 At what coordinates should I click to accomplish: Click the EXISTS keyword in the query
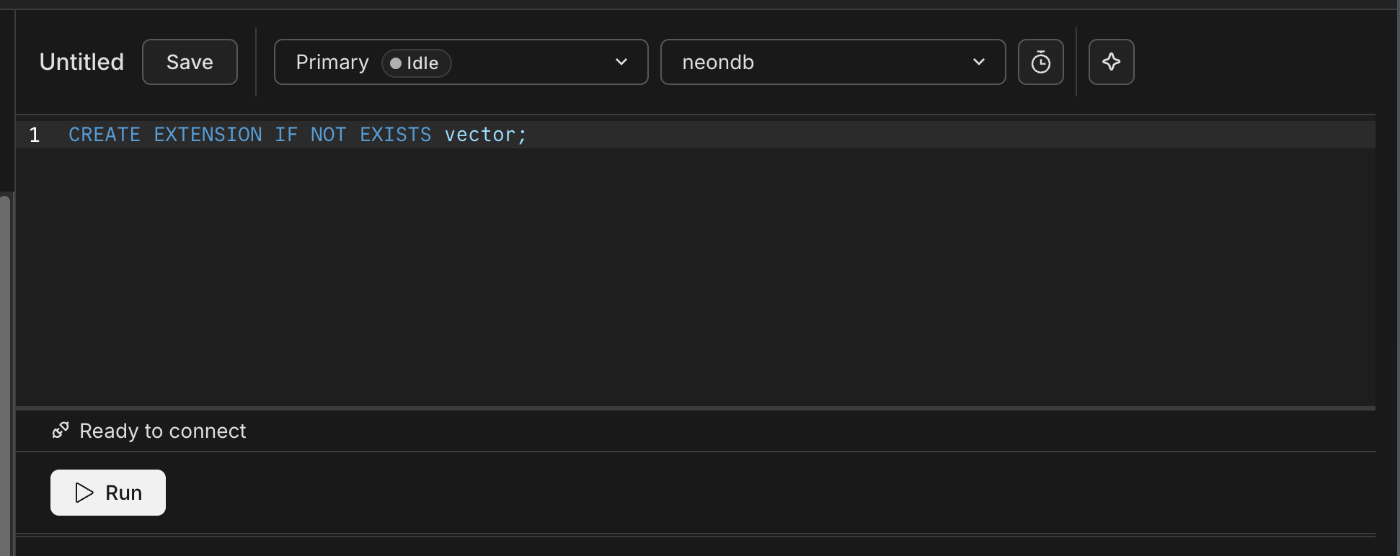click(395, 135)
